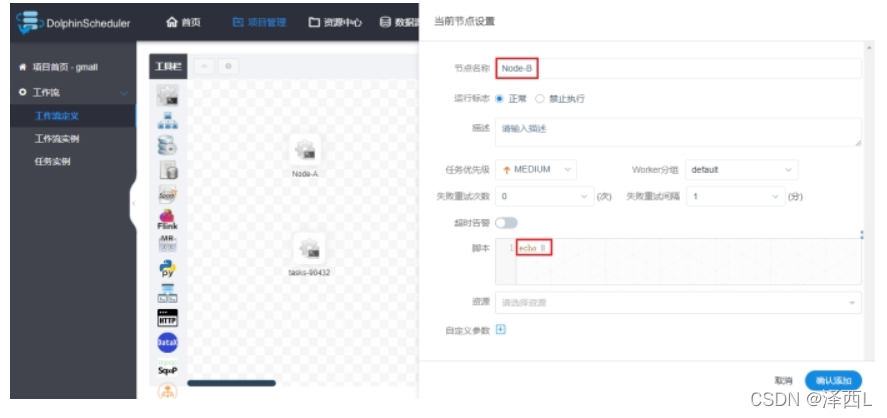Select the DataX task icon
Image resolution: width=887 pixels, height=418 pixels.
(167, 342)
